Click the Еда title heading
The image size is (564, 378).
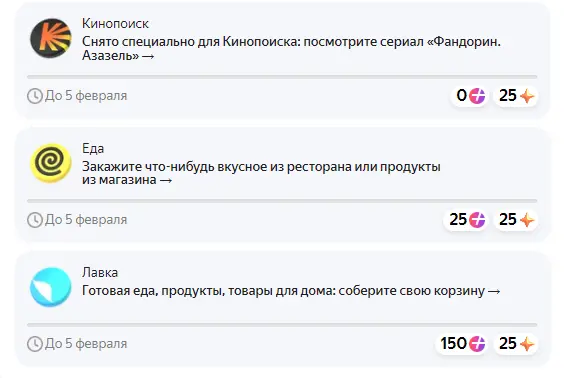[x=93, y=148]
